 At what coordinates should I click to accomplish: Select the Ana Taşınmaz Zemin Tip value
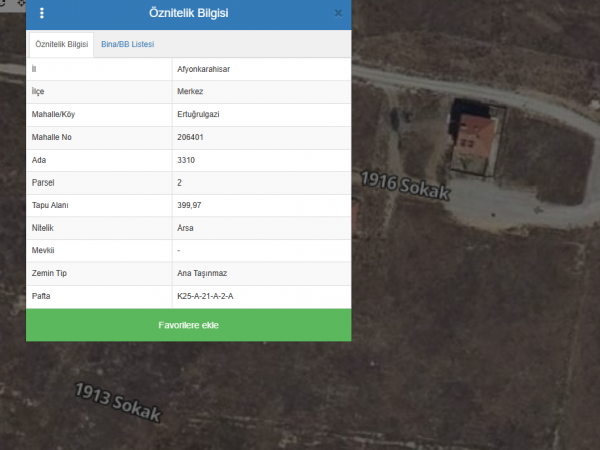pos(202,274)
